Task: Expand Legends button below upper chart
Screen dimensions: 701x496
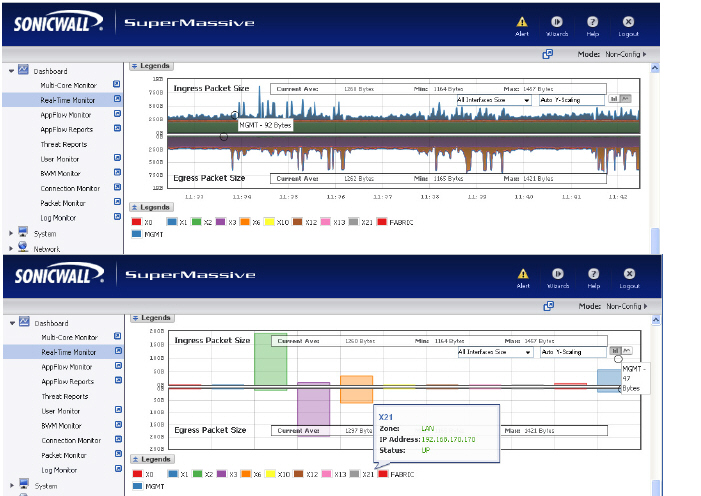Action: pyautogui.click(x=151, y=207)
